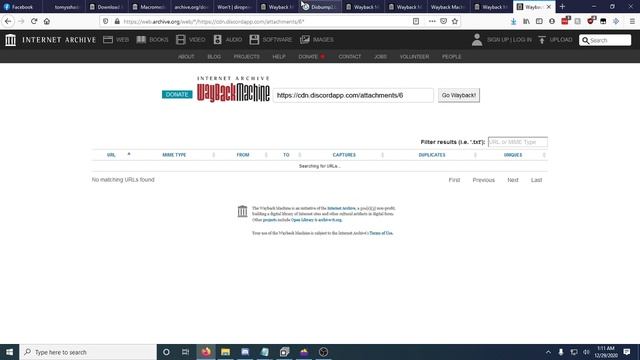Open a new browser tab with plus
The image size is (640, 360).
click(562, 7)
